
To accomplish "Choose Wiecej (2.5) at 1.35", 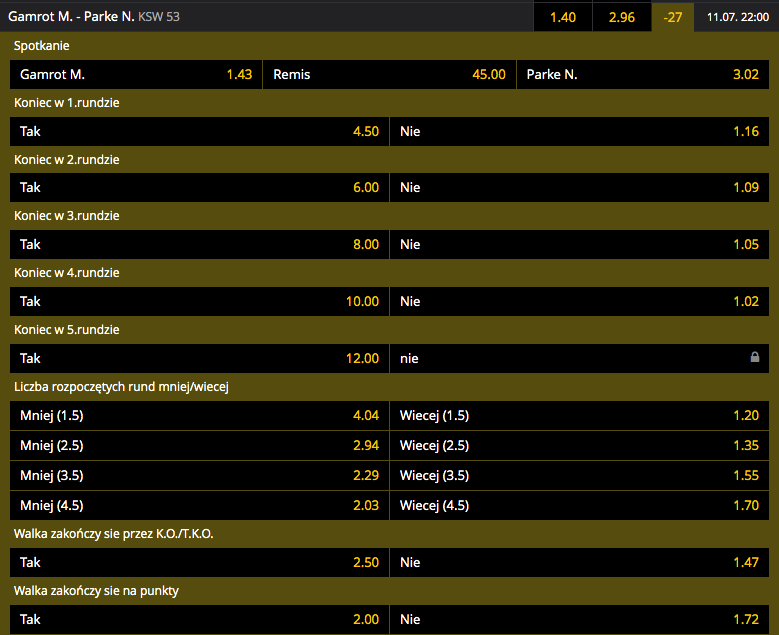I will (579, 446).
